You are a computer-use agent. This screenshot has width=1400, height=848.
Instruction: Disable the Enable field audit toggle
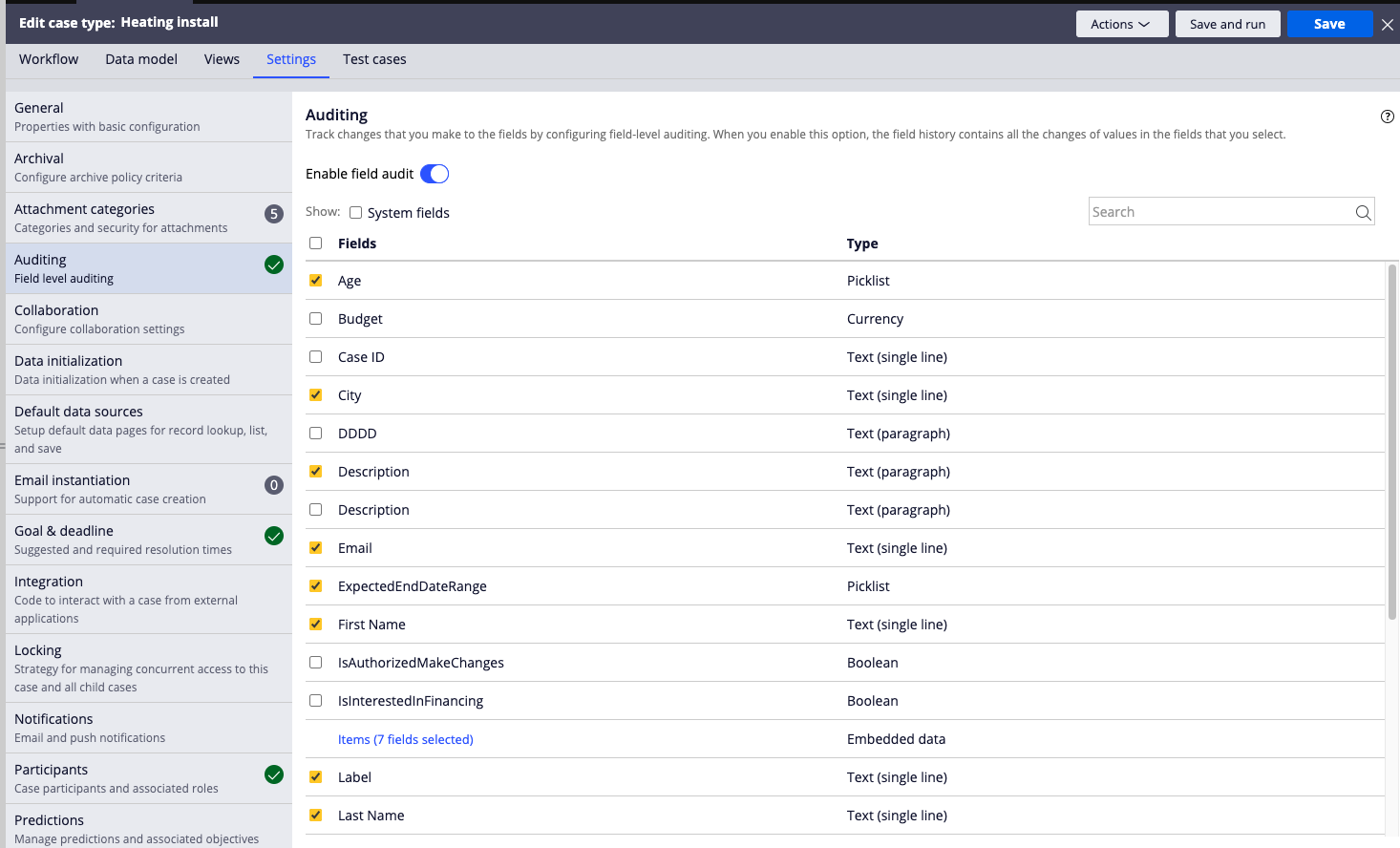tap(435, 174)
